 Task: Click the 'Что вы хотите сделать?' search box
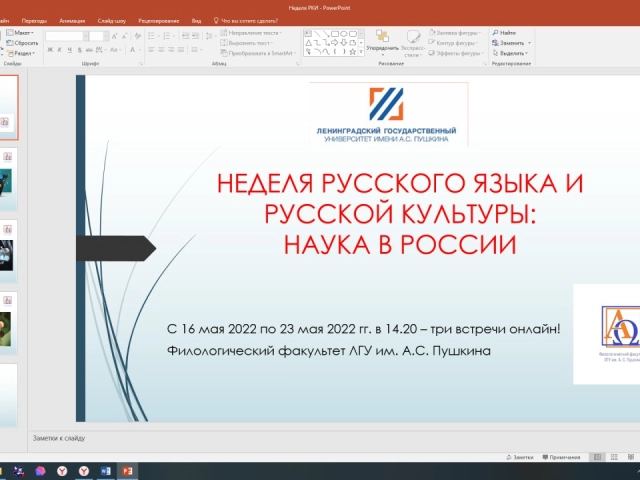246,21
